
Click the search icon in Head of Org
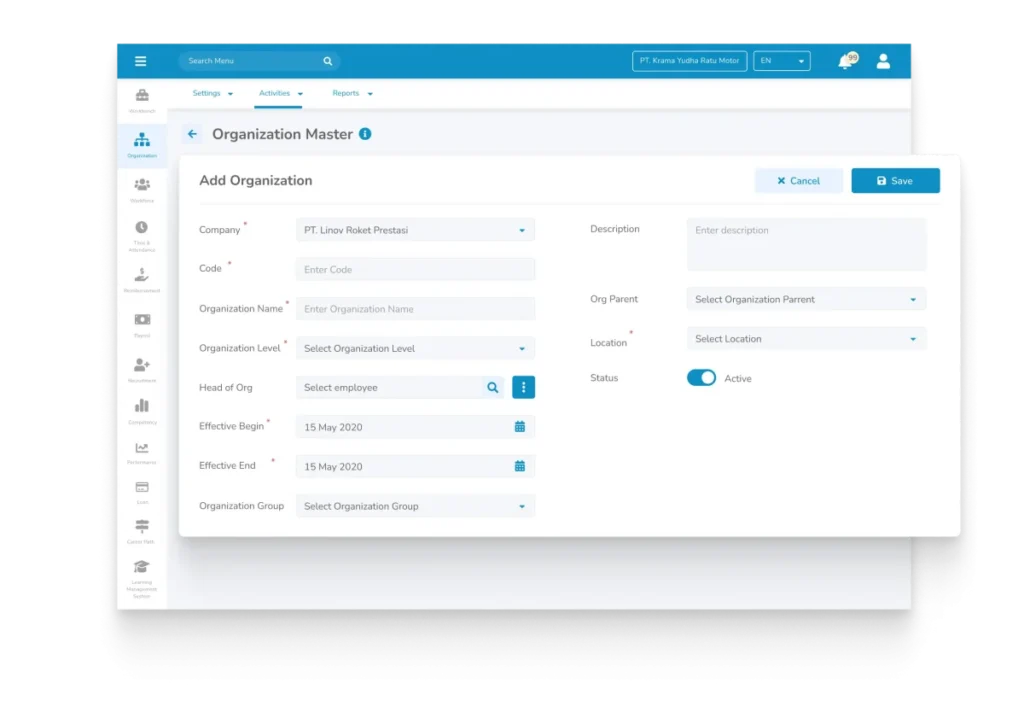pos(492,387)
